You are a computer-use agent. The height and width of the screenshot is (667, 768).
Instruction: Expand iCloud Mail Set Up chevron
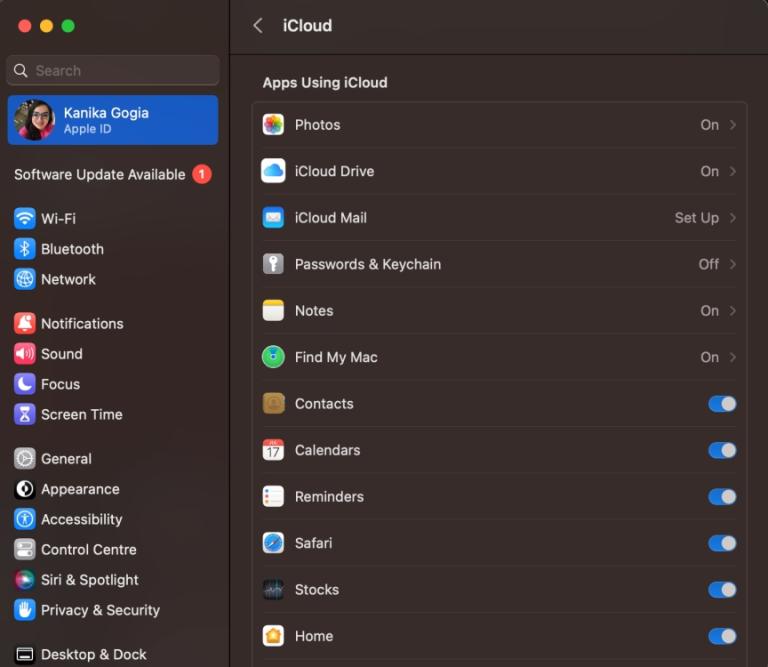tap(733, 218)
